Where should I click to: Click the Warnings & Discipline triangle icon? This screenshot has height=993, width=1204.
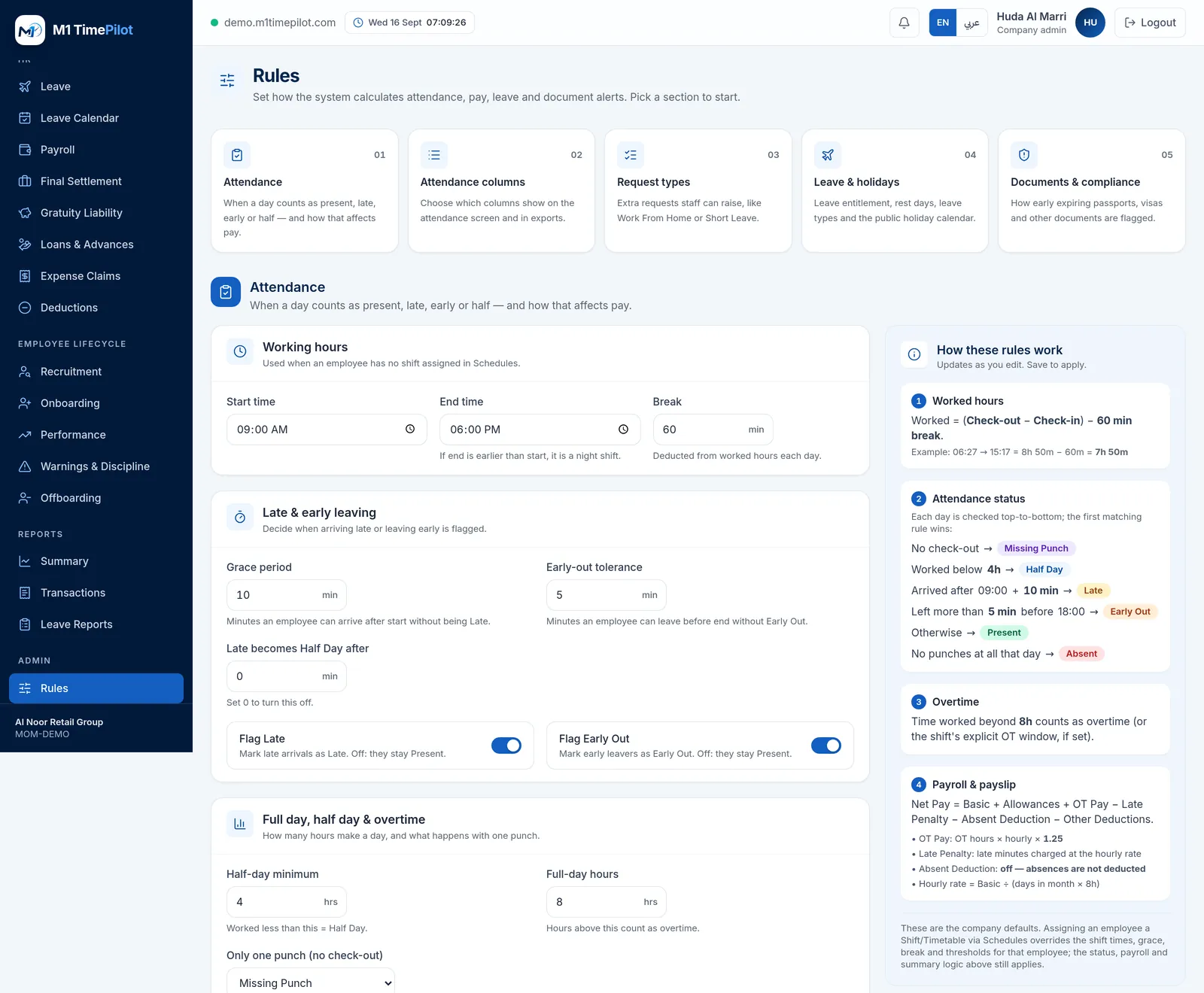pyautogui.click(x=25, y=466)
